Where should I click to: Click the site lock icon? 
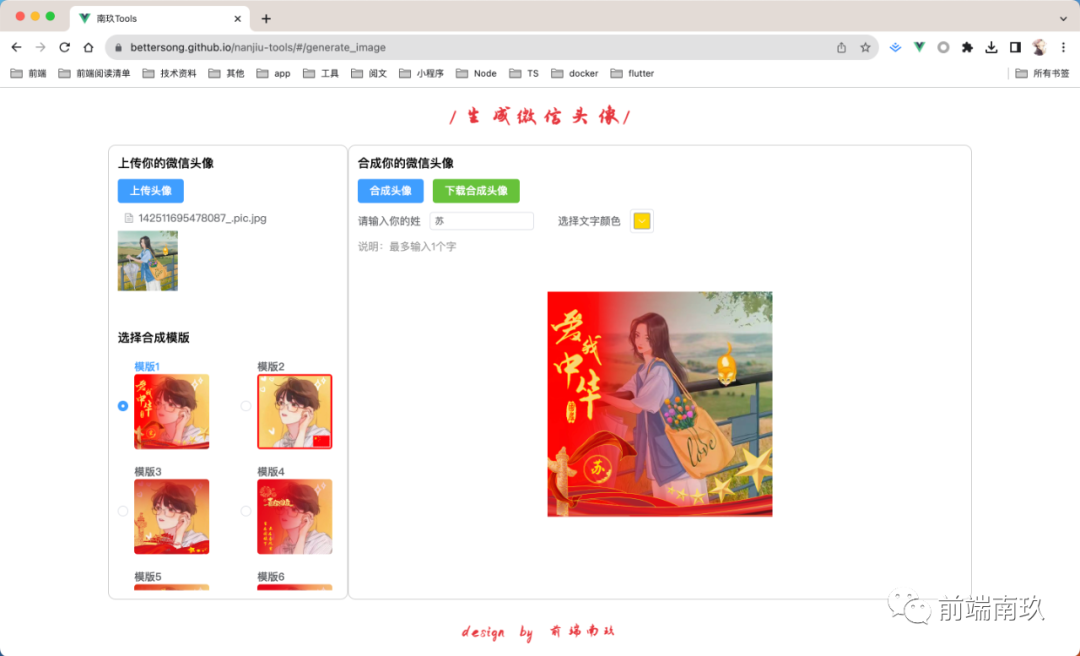118,48
